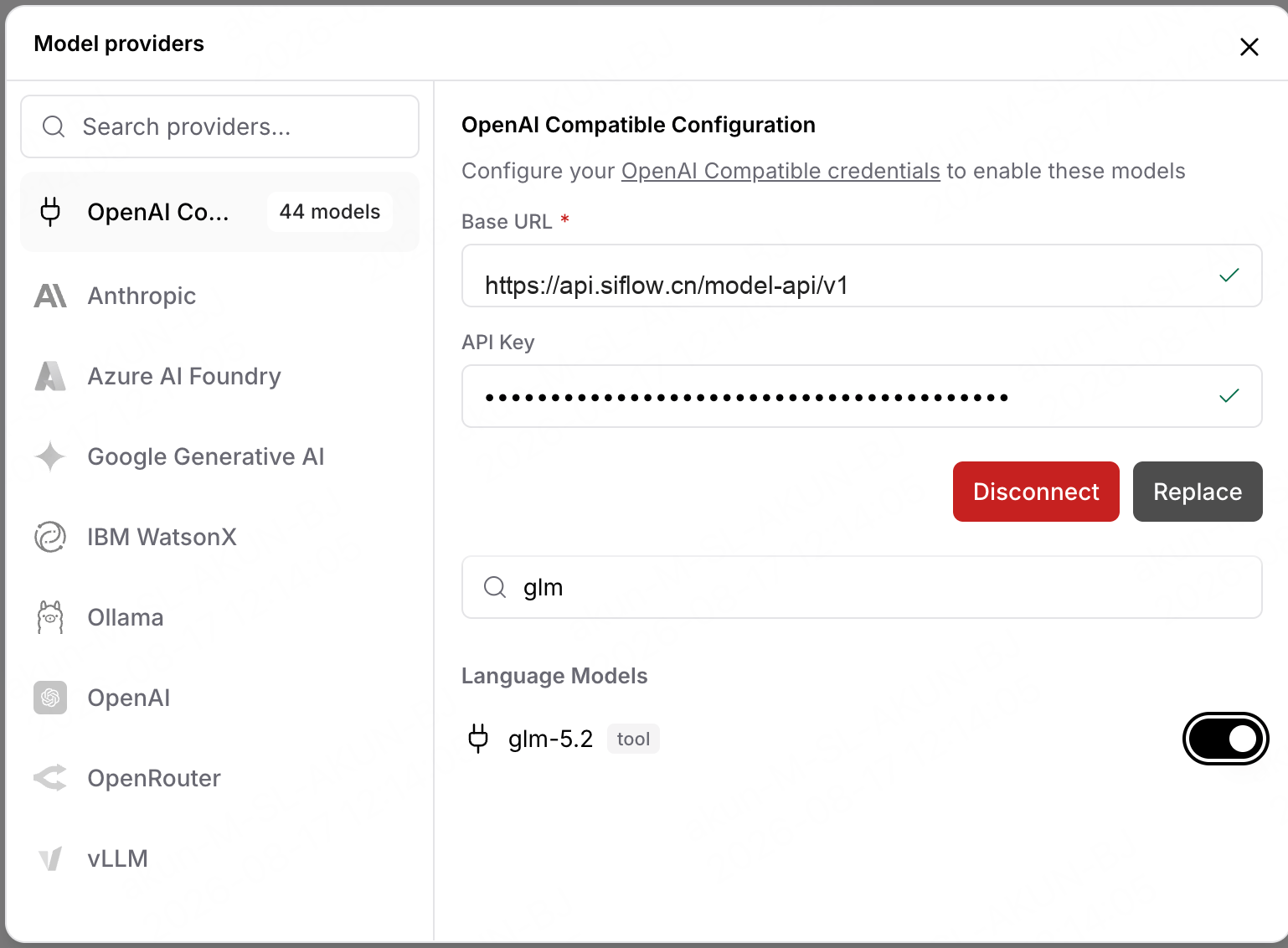
Task: Open the vLLM provider entry
Action: tap(219, 858)
